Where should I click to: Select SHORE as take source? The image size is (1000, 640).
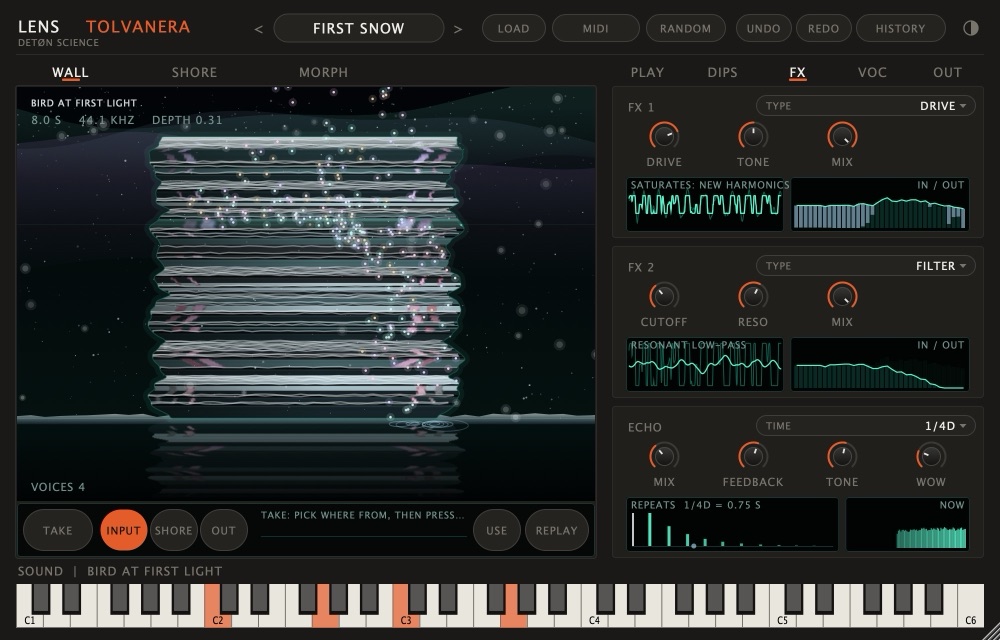pyautogui.click(x=173, y=530)
